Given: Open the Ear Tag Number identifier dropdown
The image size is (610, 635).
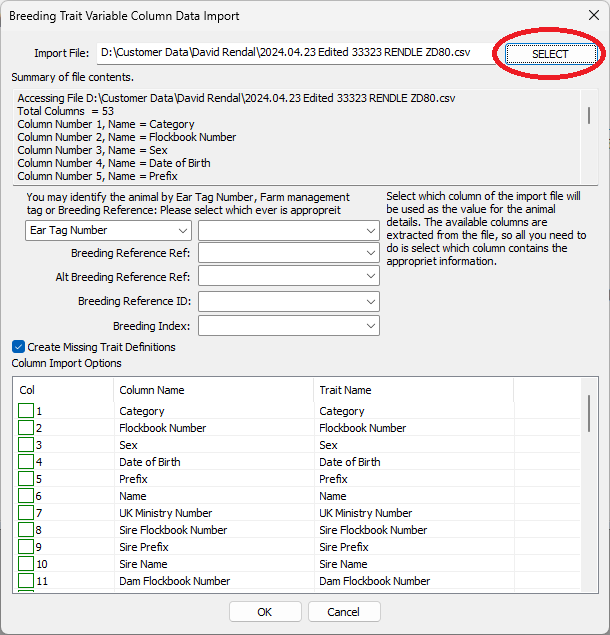Looking at the screenshot, I should point(108,230).
